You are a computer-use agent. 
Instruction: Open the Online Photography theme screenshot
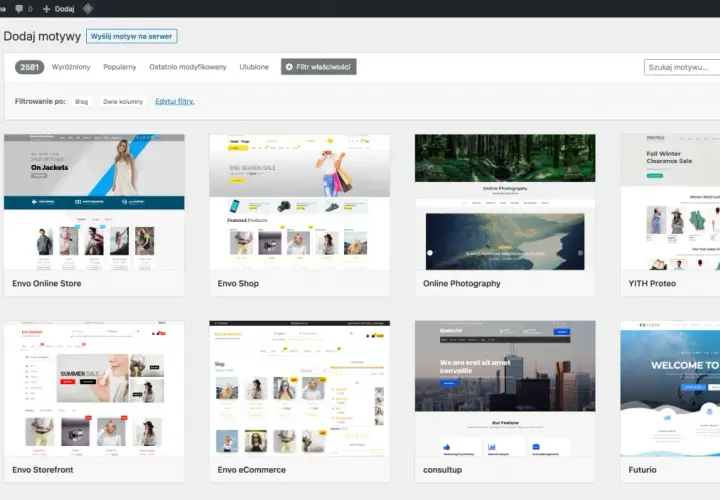(505, 202)
